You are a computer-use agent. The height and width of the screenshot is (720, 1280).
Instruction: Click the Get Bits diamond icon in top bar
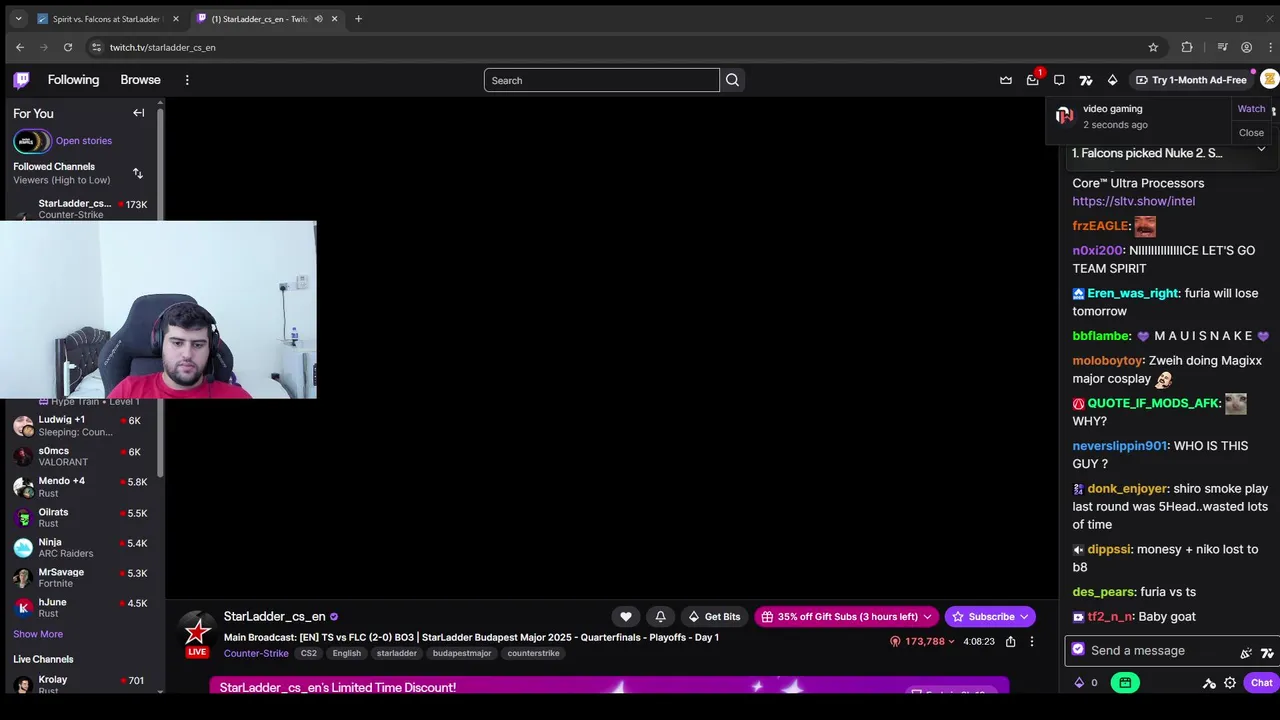[x=1112, y=80]
